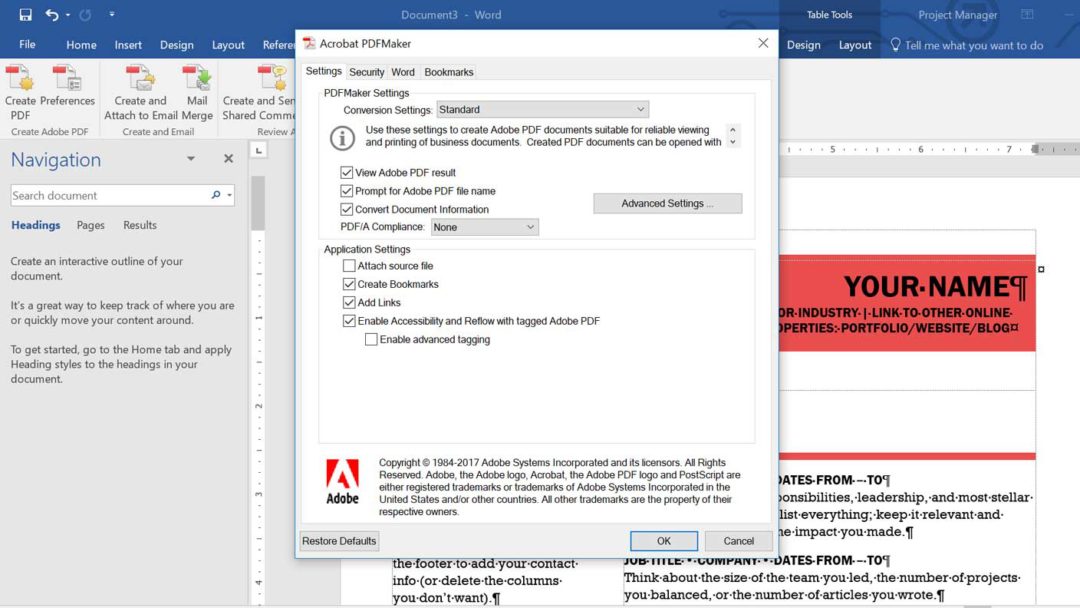The height and width of the screenshot is (608, 1080).
Task: Disable Create Bookmarks
Action: (x=351, y=283)
